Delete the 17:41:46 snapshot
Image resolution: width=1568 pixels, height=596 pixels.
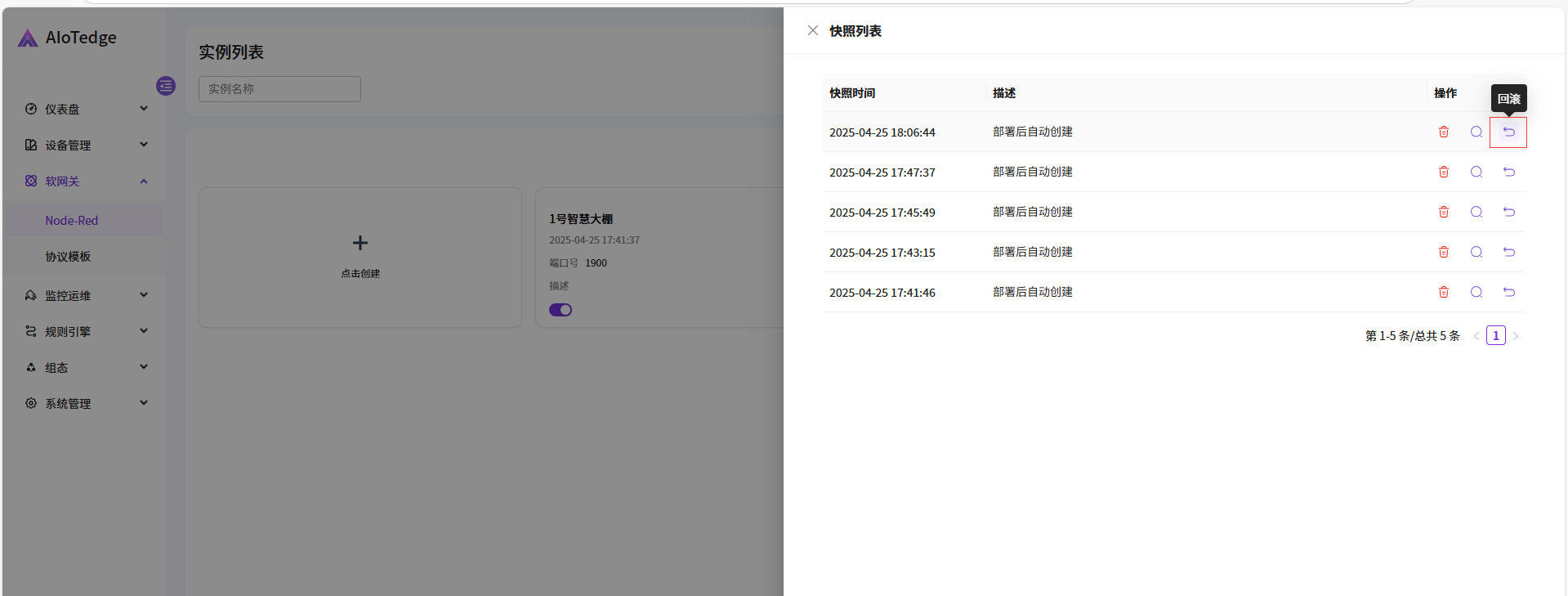click(1443, 293)
